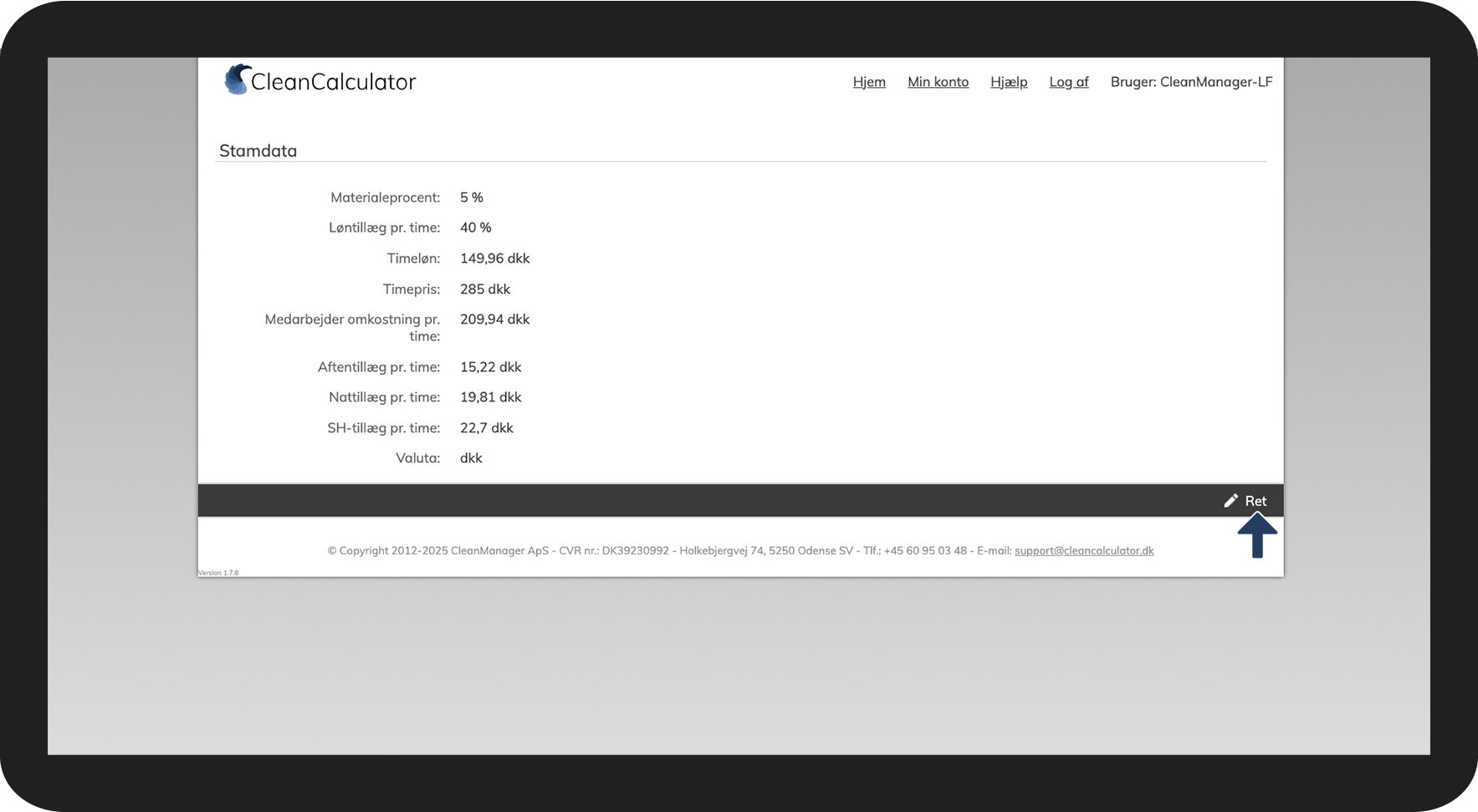This screenshot has width=1478, height=812.
Task: Open the Hjem menu link
Action: click(868, 82)
